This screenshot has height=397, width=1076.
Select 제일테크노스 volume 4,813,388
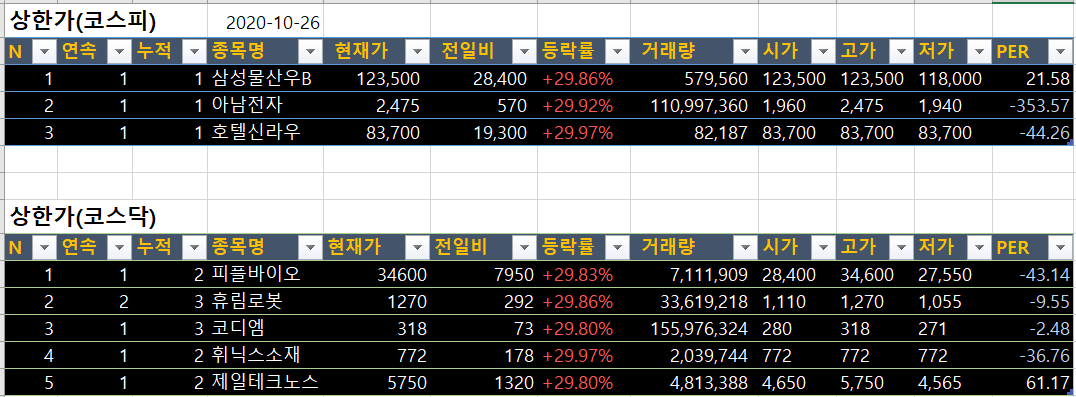pos(694,382)
